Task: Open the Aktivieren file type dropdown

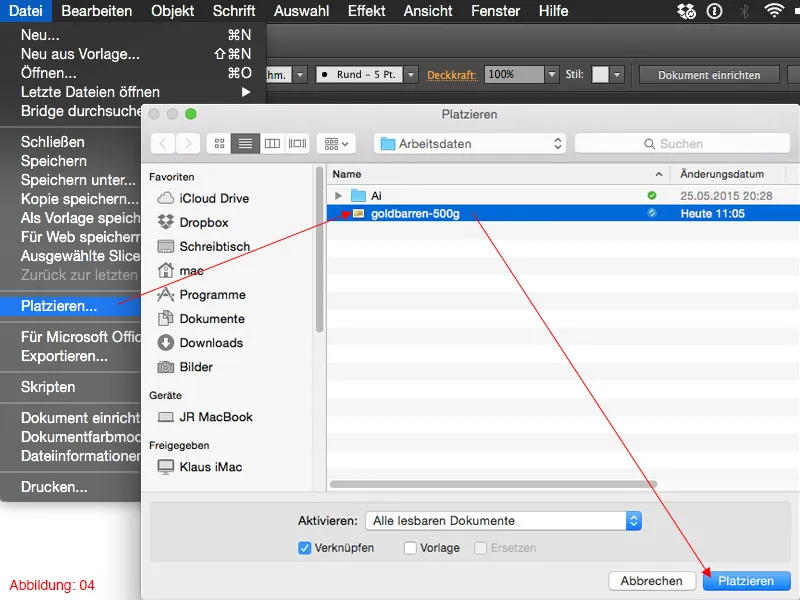Action: tap(504, 521)
